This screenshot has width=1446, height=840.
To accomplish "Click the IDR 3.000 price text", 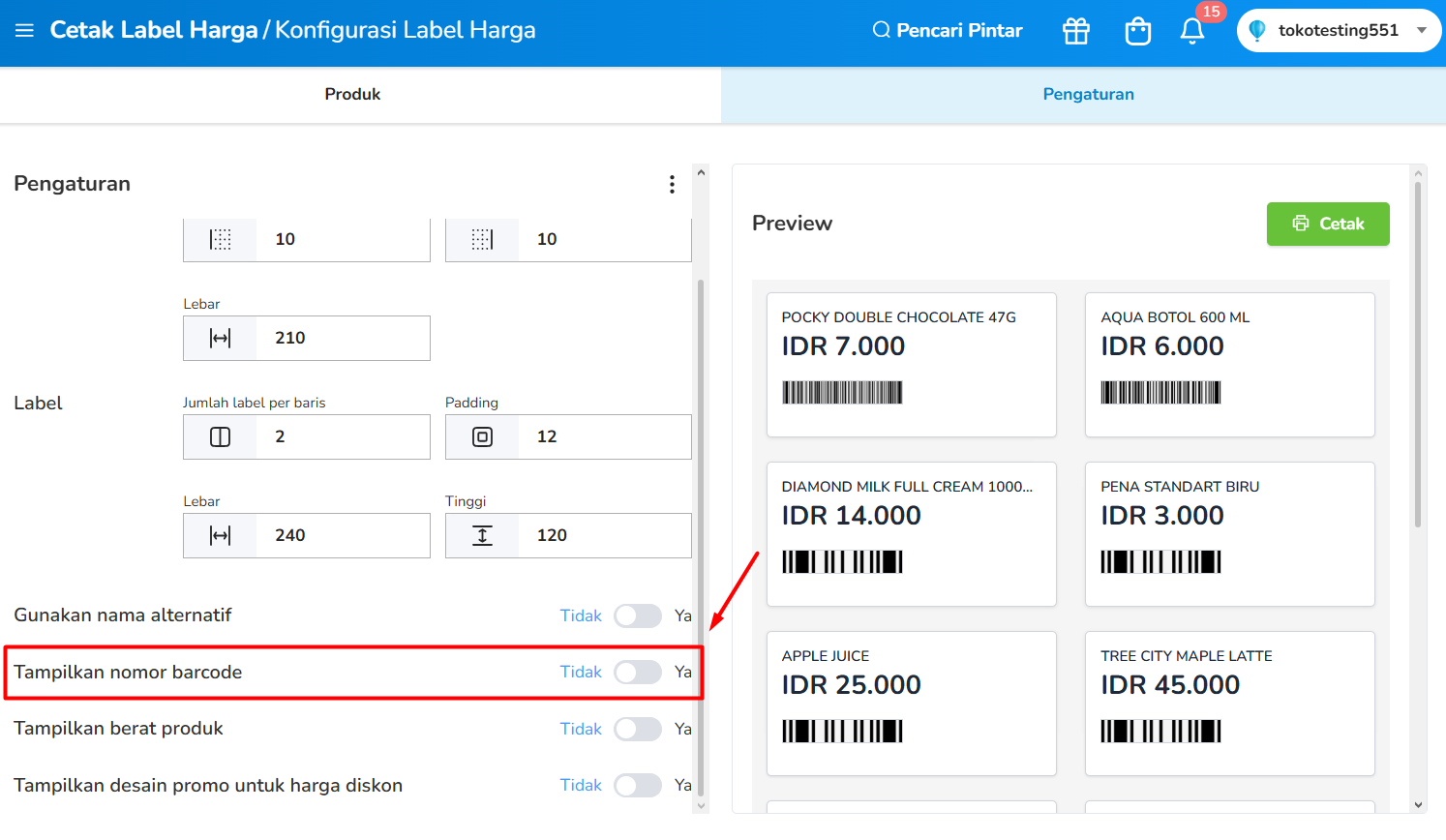I will point(1162,516).
